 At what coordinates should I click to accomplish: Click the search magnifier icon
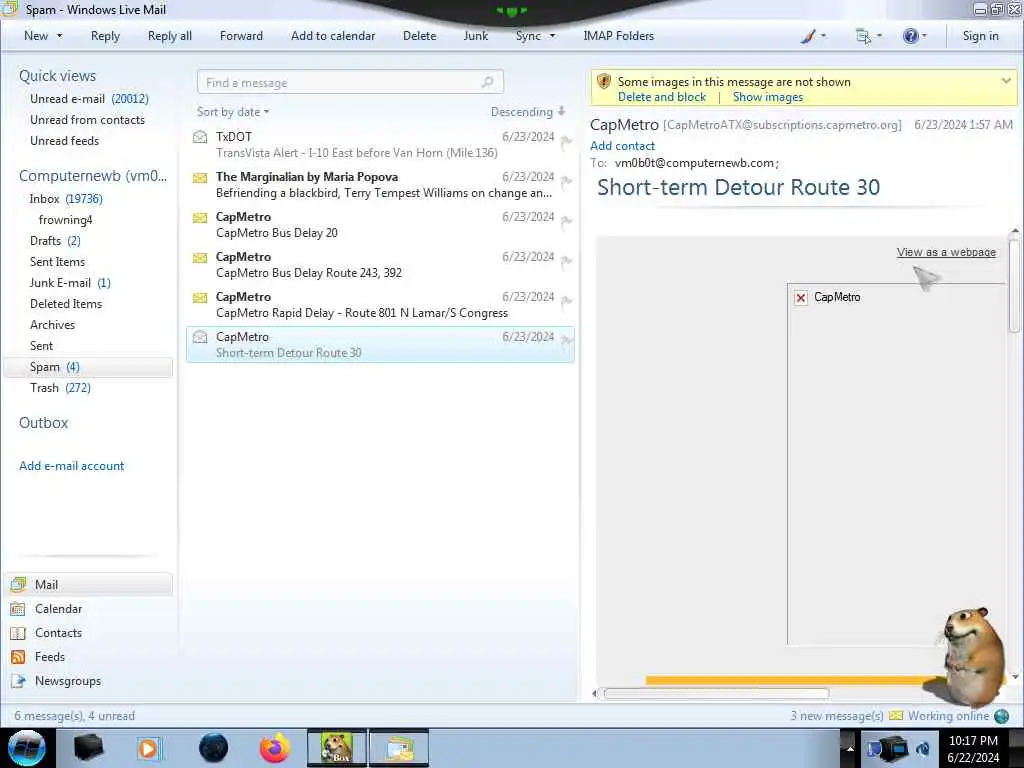pos(488,82)
